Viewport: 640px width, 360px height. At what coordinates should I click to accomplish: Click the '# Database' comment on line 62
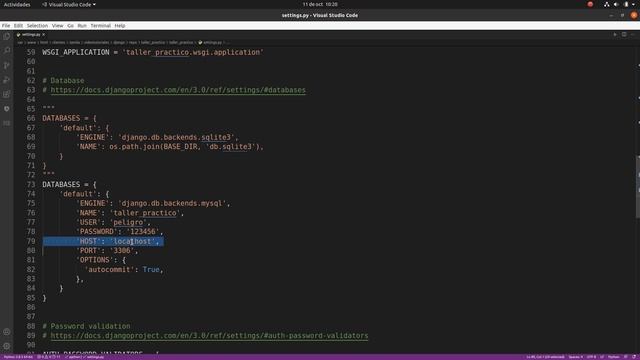coord(63,81)
